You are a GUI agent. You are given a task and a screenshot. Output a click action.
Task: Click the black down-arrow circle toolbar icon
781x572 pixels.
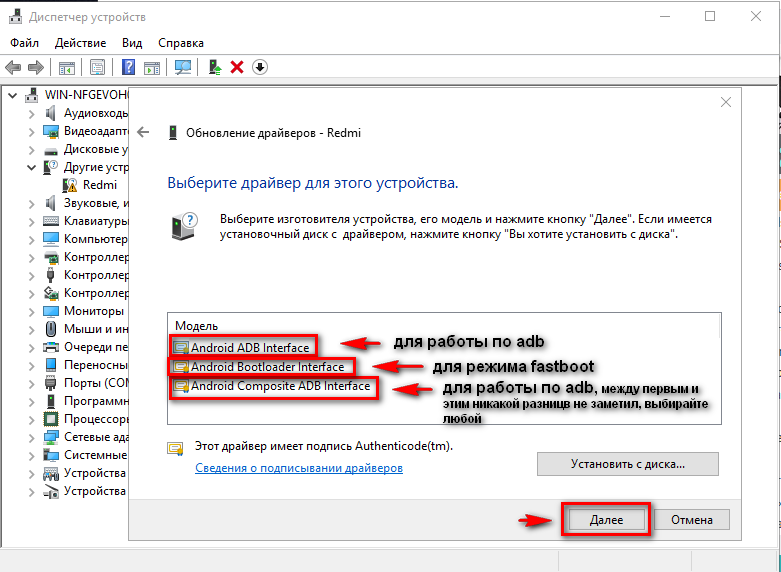click(x=260, y=67)
